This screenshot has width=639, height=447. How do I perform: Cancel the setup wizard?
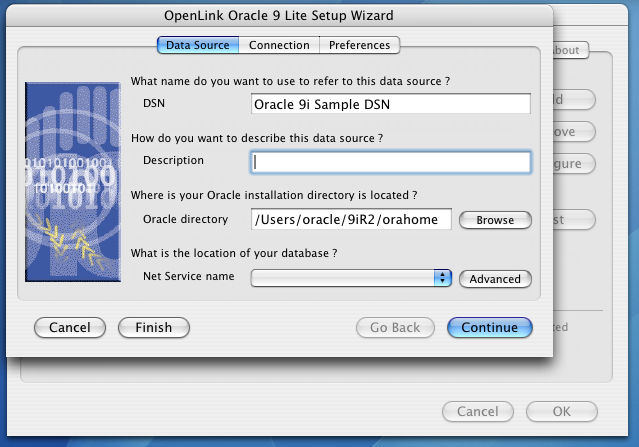70,328
